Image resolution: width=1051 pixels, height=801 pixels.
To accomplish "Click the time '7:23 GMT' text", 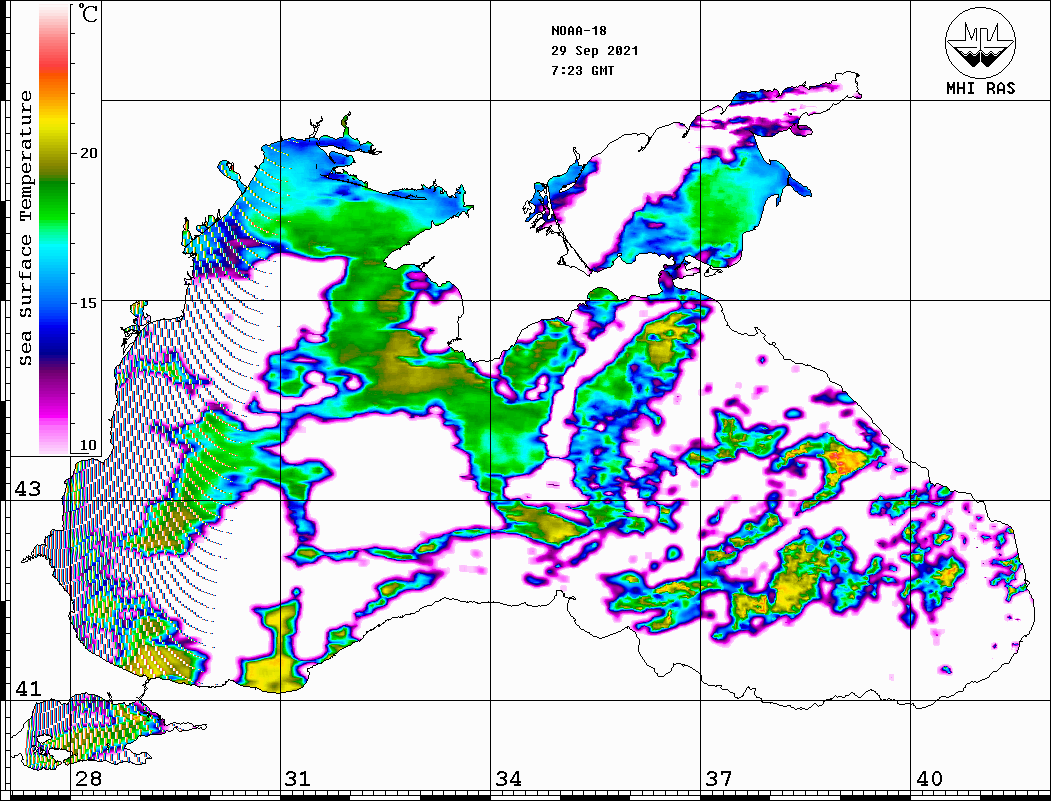I will click(582, 71).
